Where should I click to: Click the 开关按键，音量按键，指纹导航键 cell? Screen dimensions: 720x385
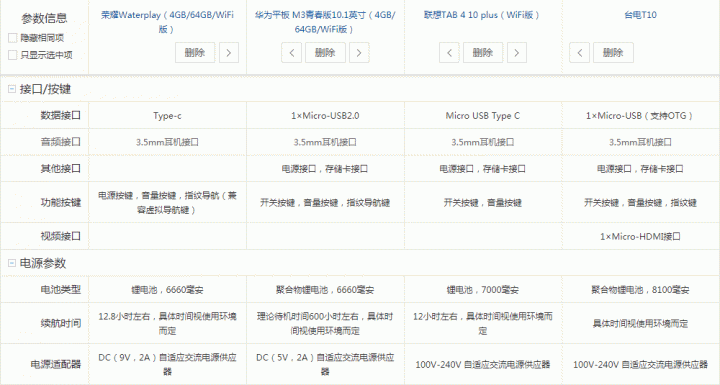click(x=325, y=203)
